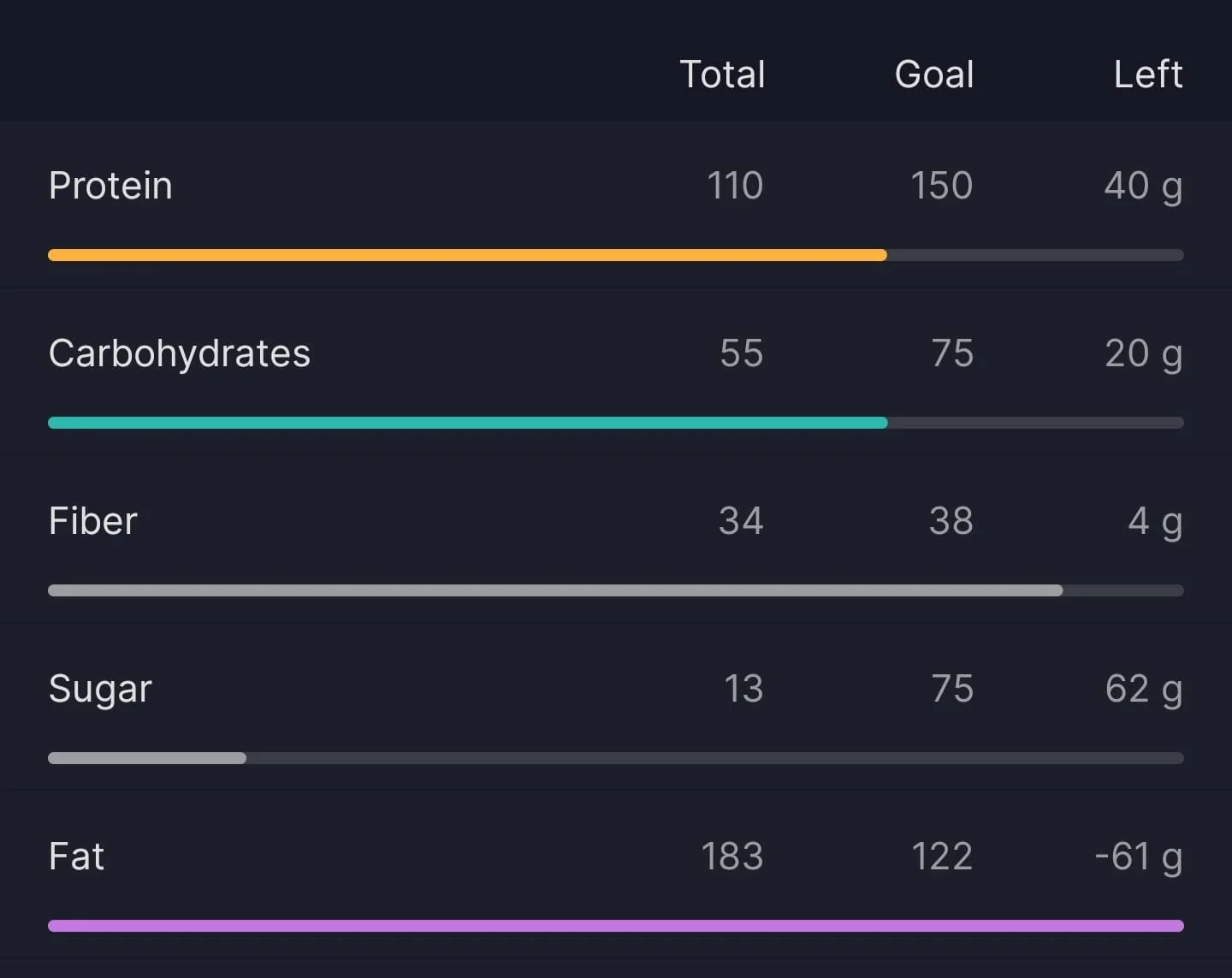Click the Left column header
The width and height of the screenshot is (1232, 978).
1148,74
